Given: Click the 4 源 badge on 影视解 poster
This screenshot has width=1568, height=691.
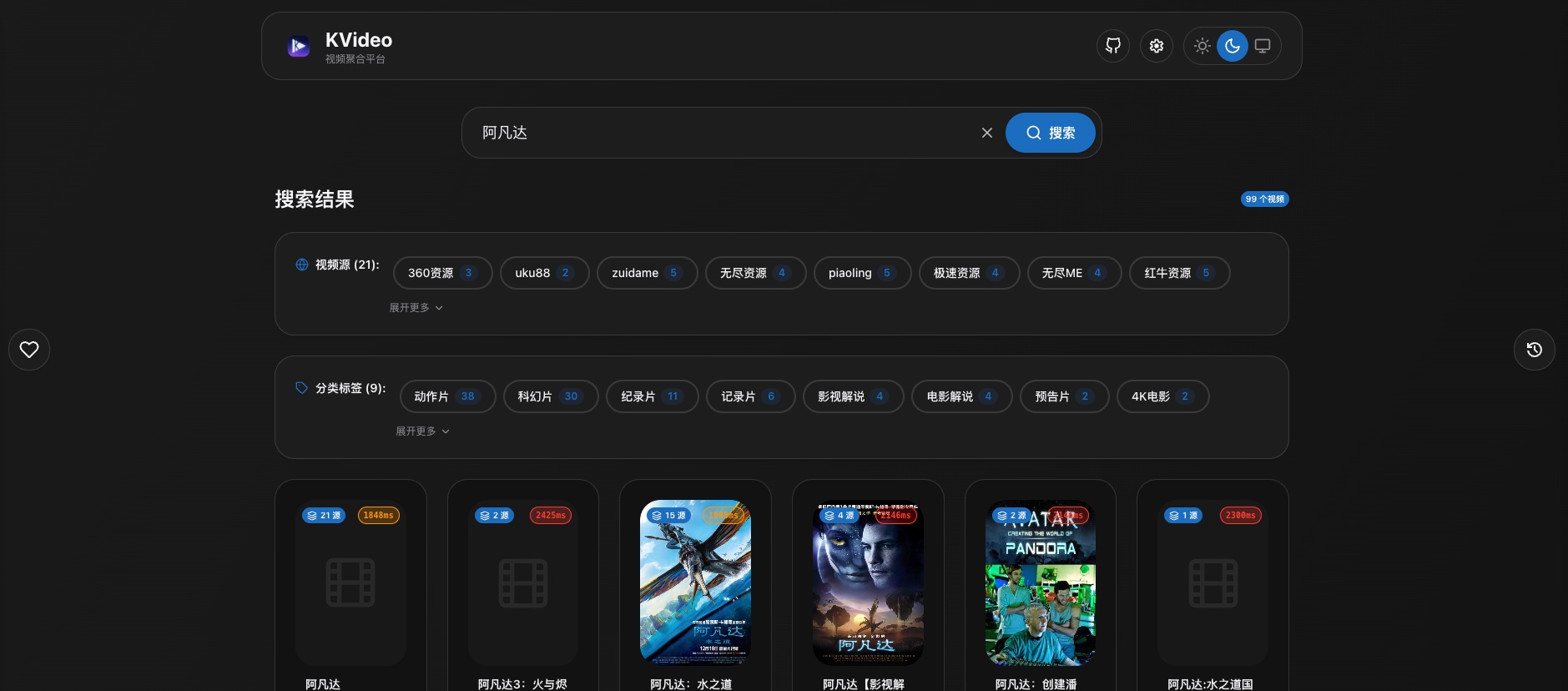Looking at the screenshot, I should pyautogui.click(x=839, y=516).
